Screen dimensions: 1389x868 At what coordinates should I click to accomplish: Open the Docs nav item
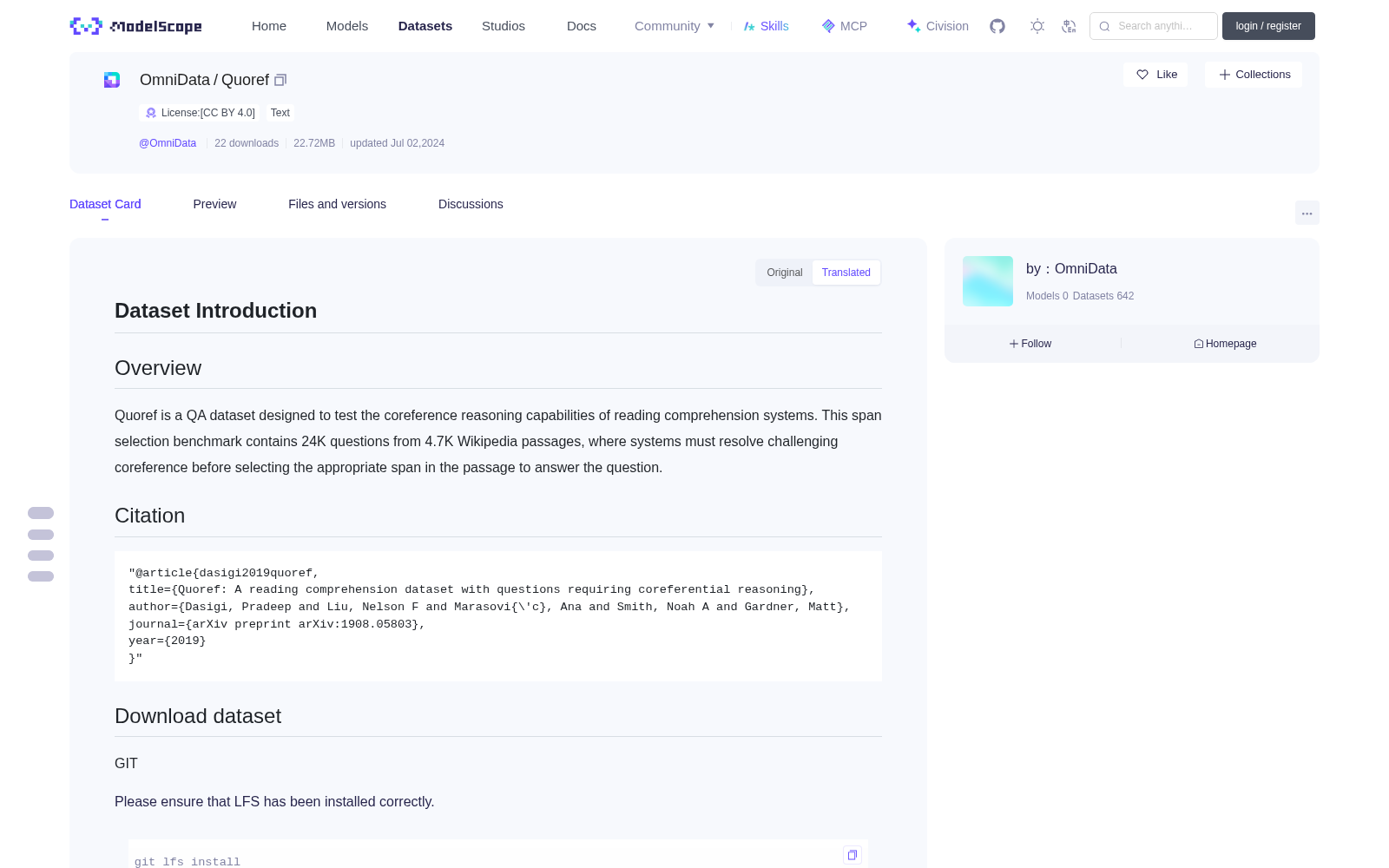click(x=582, y=26)
